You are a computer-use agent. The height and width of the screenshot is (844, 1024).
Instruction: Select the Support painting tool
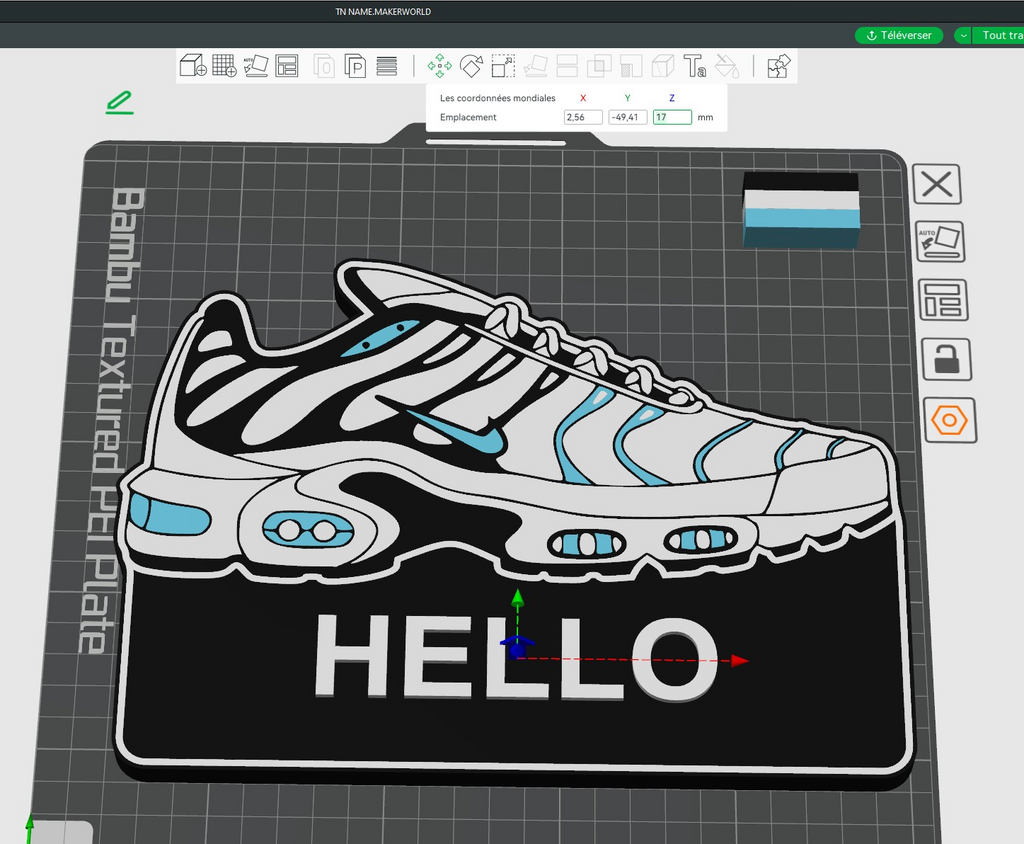click(x=631, y=66)
